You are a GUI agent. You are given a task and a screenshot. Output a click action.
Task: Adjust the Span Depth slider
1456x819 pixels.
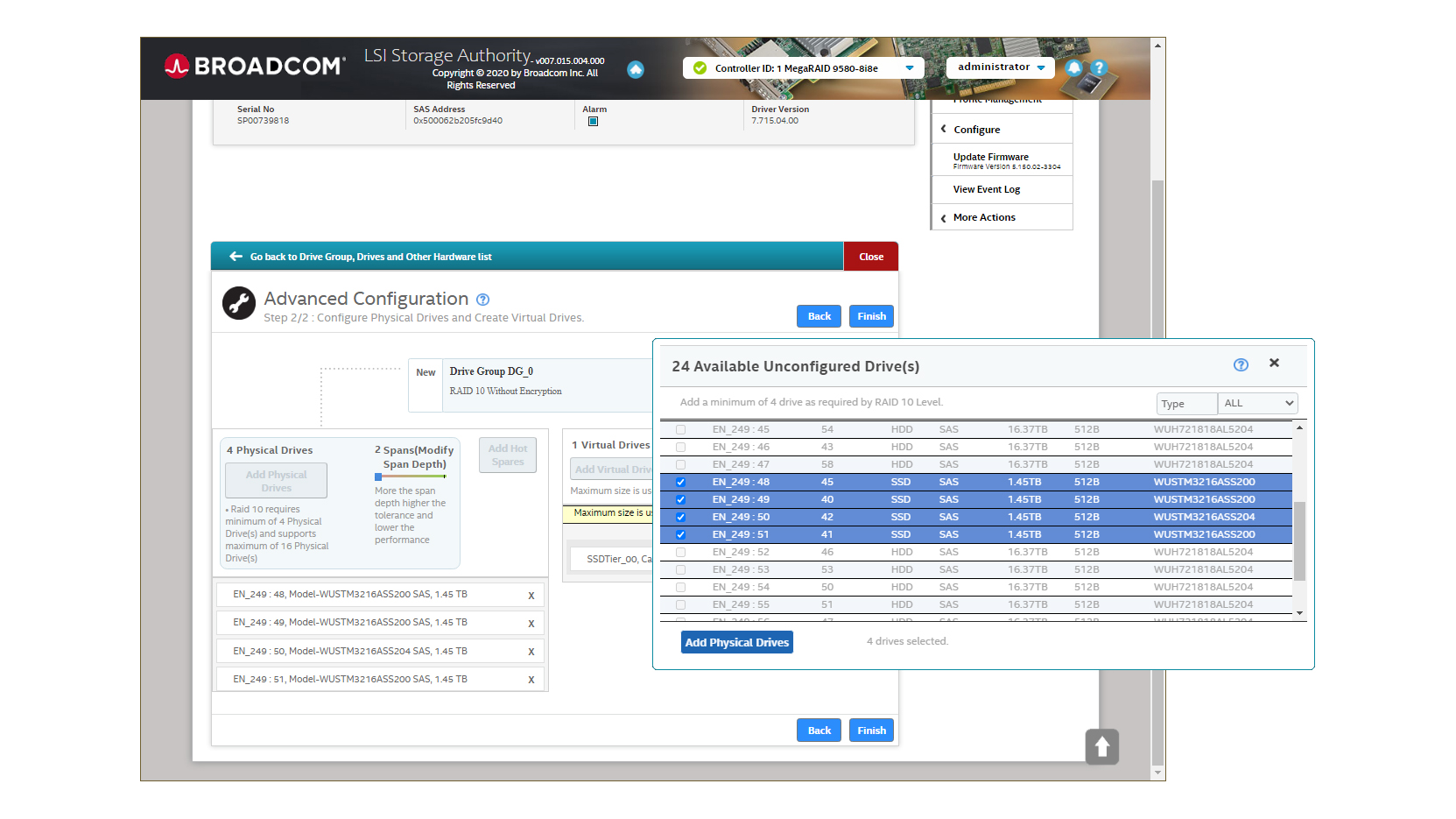pyautogui.click(x=378, y=477)
